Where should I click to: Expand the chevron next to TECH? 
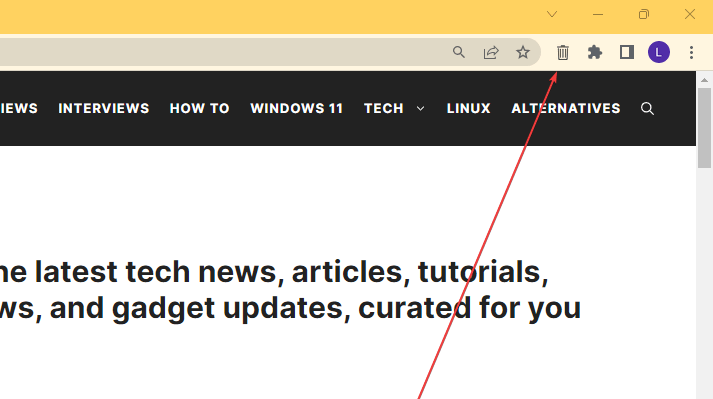pyautogui.click(x=421, y=109)
